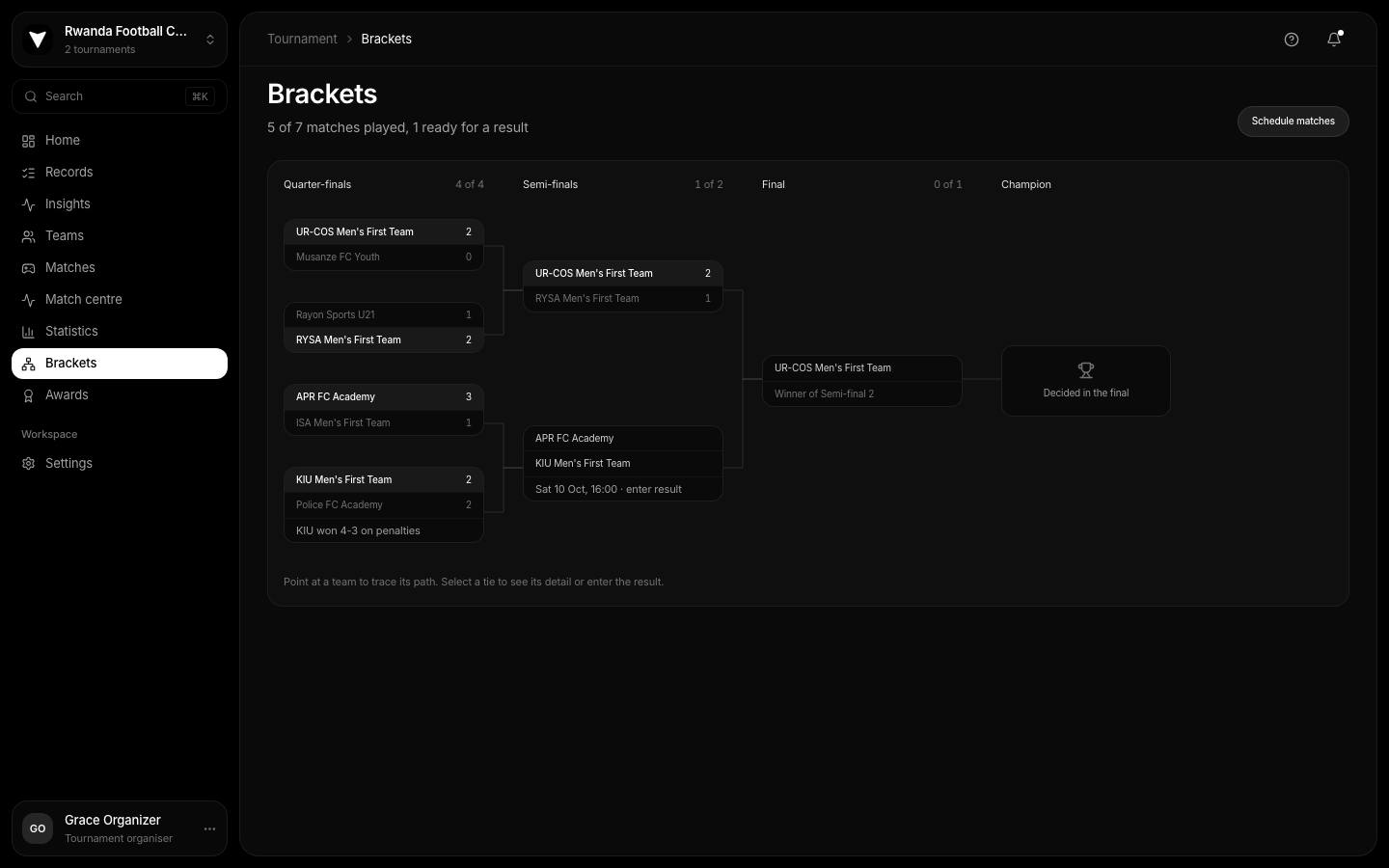Click the Brackets network icon
Viewport: 1389px width, 868px height.
(x=29, y=364)
